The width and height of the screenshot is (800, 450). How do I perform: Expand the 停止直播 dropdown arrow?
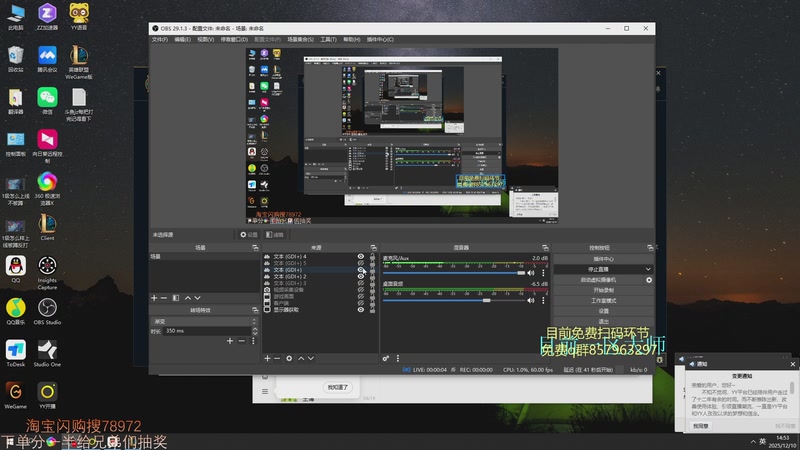pyautogui.click(x=648, y=269)
